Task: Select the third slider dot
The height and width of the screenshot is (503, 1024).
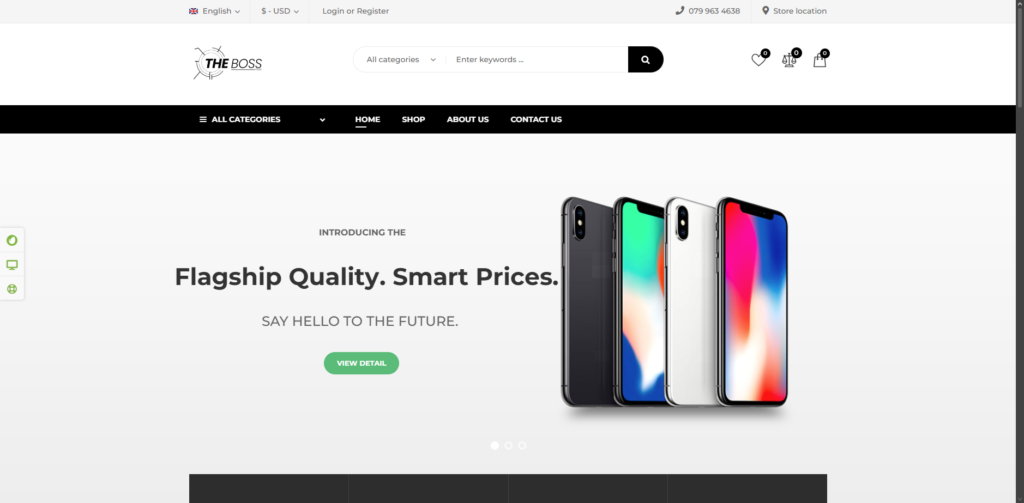Action: tap(522, 446)
